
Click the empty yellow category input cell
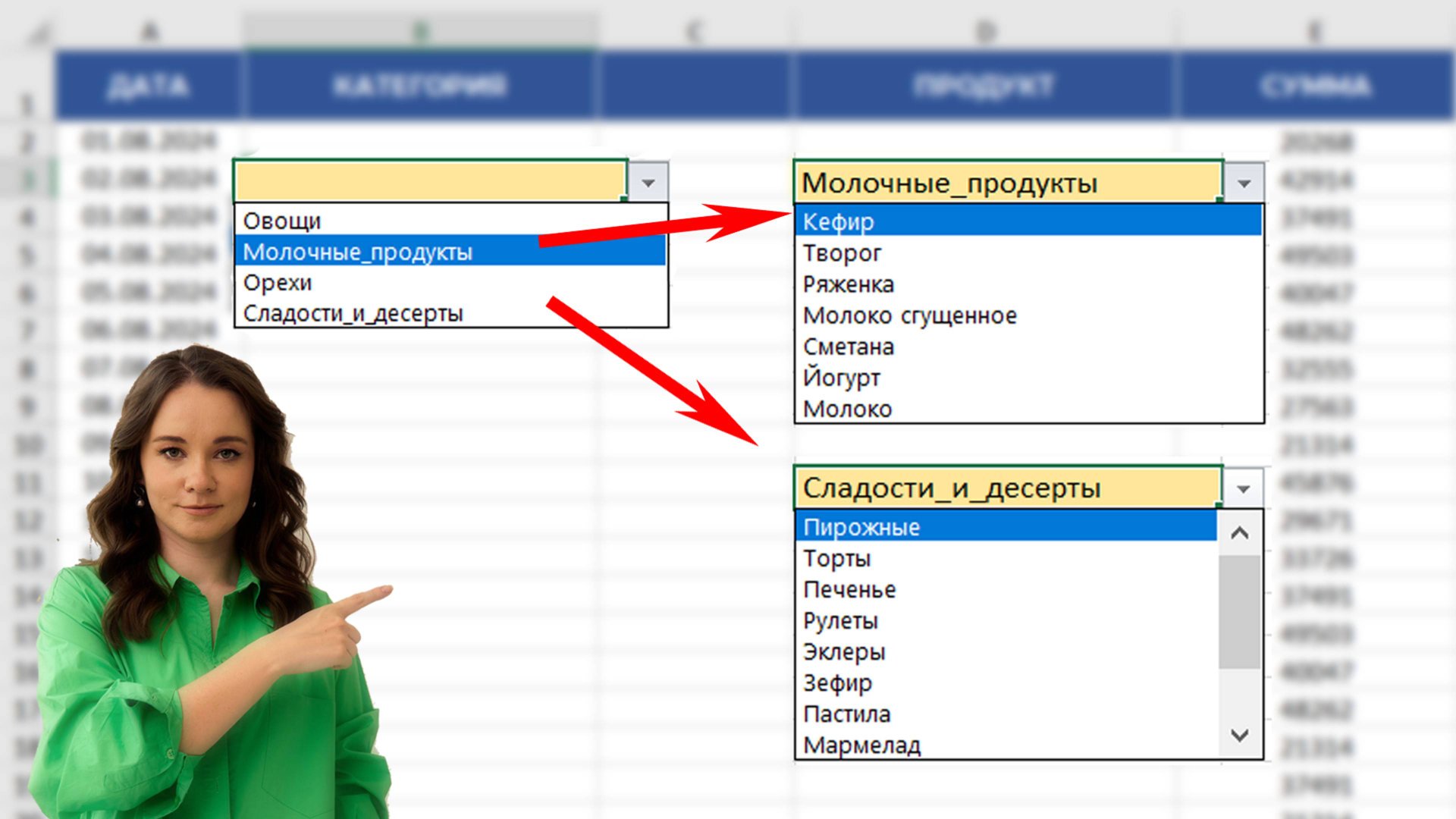coord(431,182)
